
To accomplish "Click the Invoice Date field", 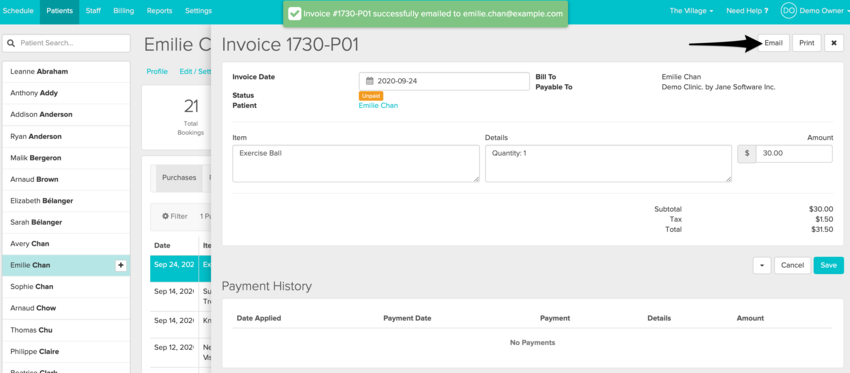I will pyautogui.click(x=444, y=81).
